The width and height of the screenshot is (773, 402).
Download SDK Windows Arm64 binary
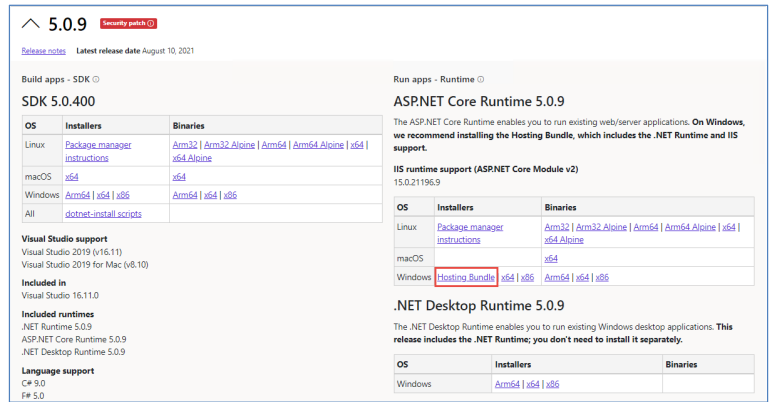[185, 195]
